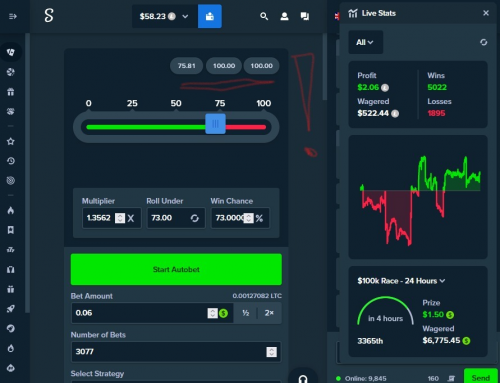
Task: Click the Win Chance input field
Action: point(240,218)
